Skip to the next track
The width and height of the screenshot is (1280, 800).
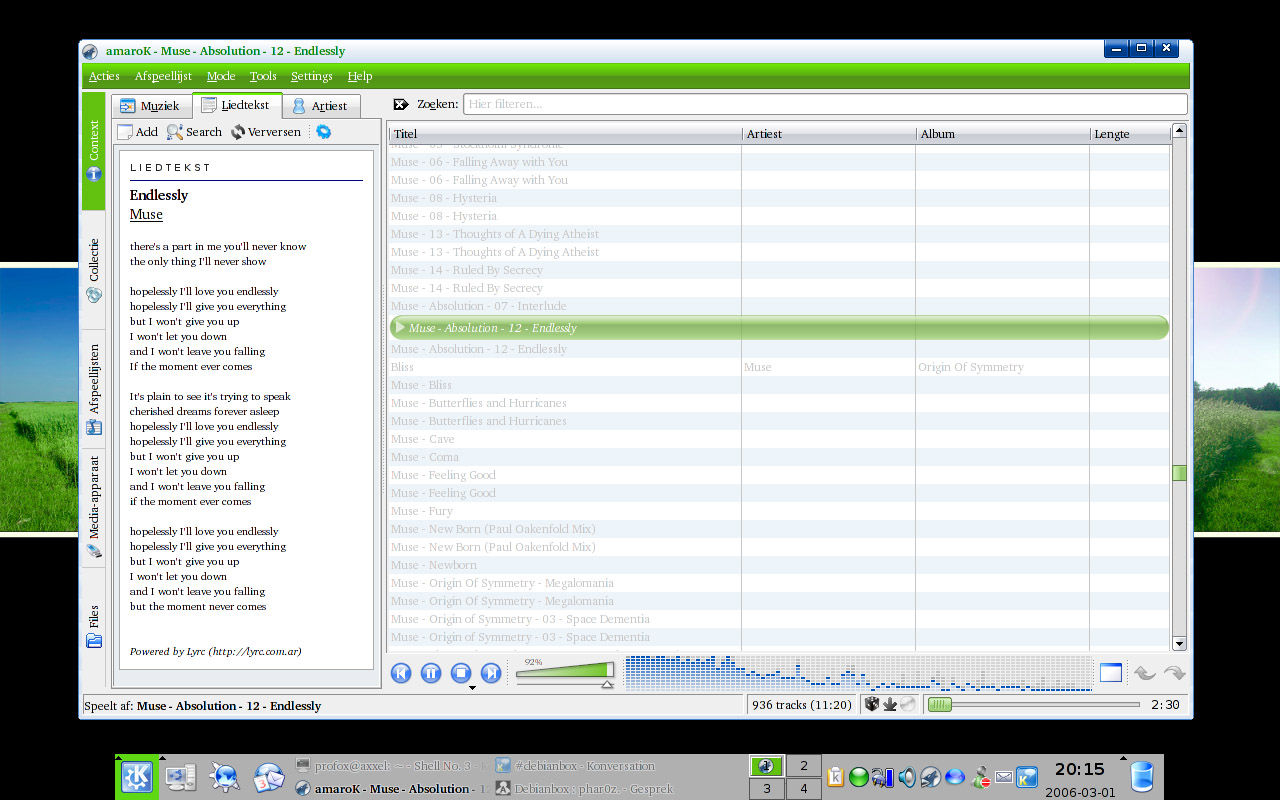(491, 673)
